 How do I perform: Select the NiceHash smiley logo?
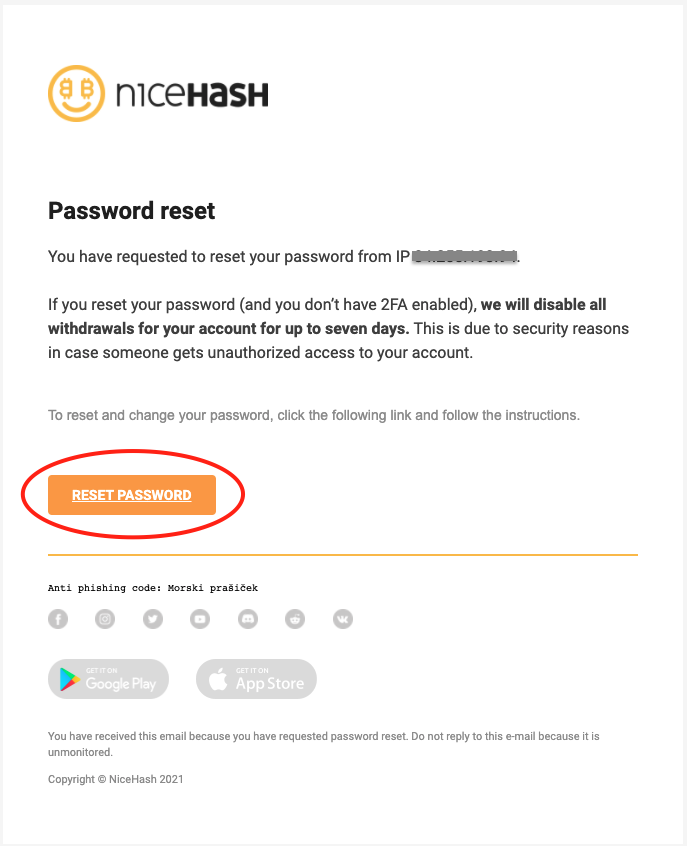tap(74, 93)
